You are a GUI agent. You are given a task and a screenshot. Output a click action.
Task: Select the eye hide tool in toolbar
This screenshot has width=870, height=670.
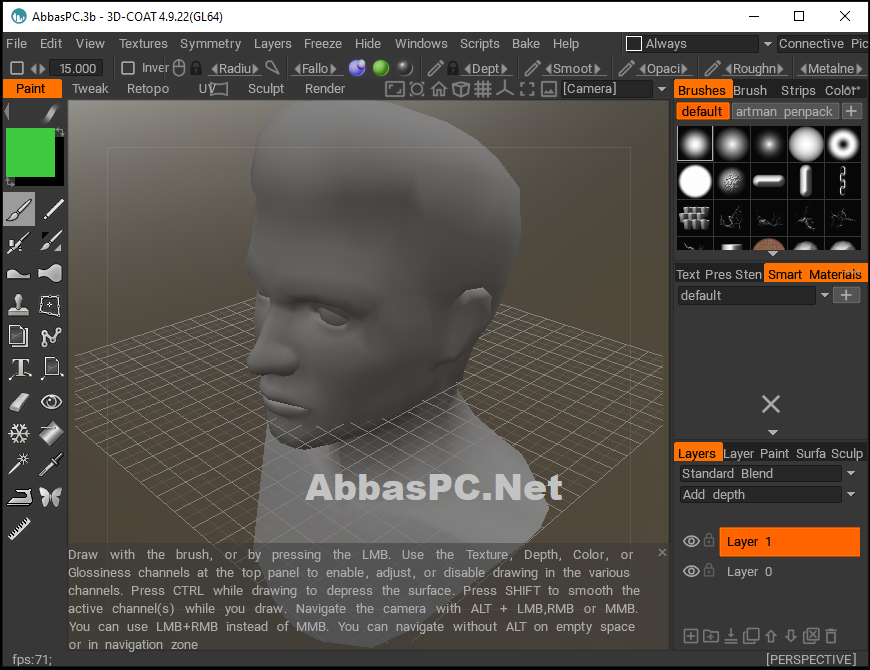(x=51, y=402)
